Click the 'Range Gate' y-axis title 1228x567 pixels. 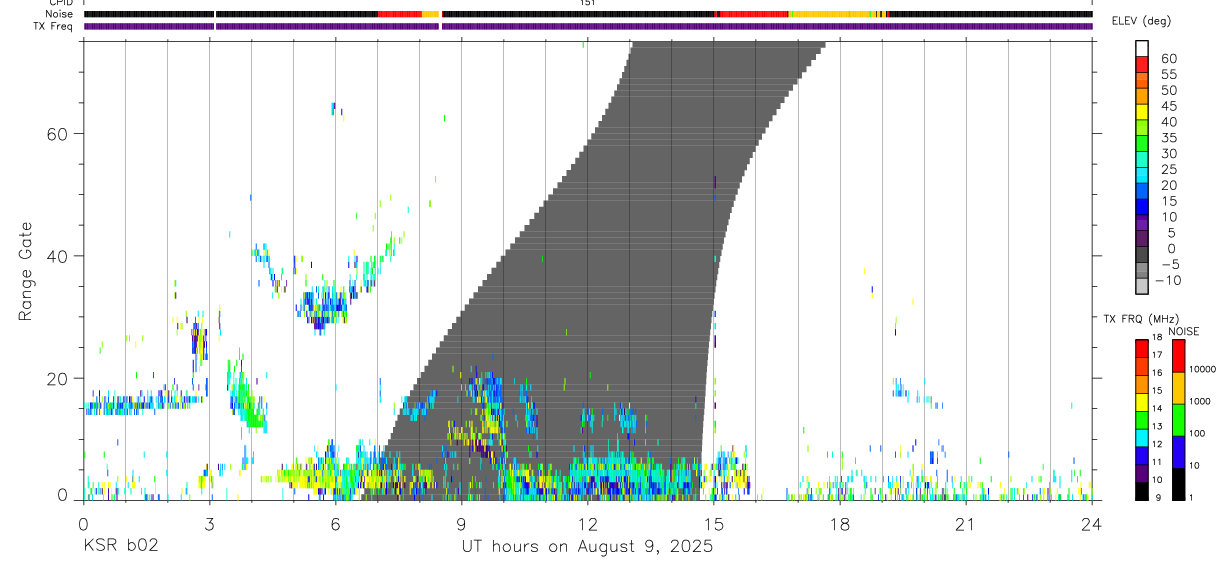pyautogui.click(x=26, y=272)
